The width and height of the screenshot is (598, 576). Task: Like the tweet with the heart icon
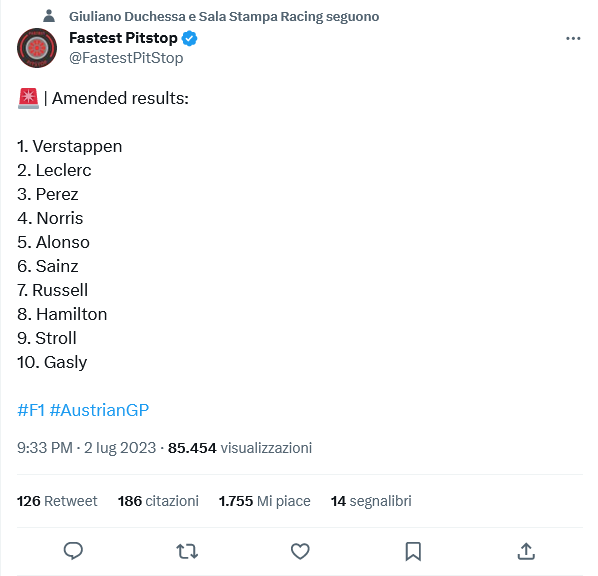click(300, 552)
